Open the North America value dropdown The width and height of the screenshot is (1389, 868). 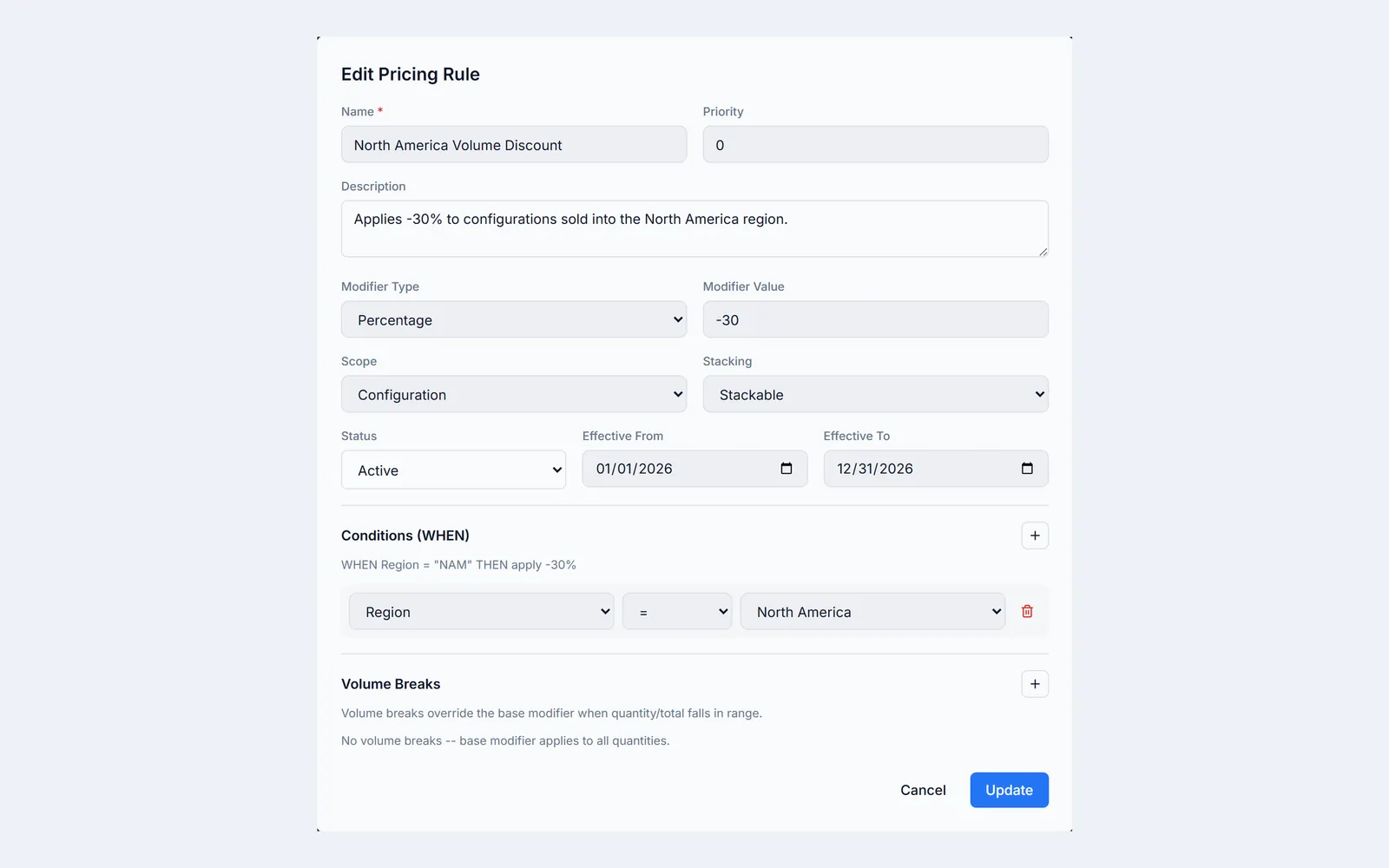[x=872, y=611]
